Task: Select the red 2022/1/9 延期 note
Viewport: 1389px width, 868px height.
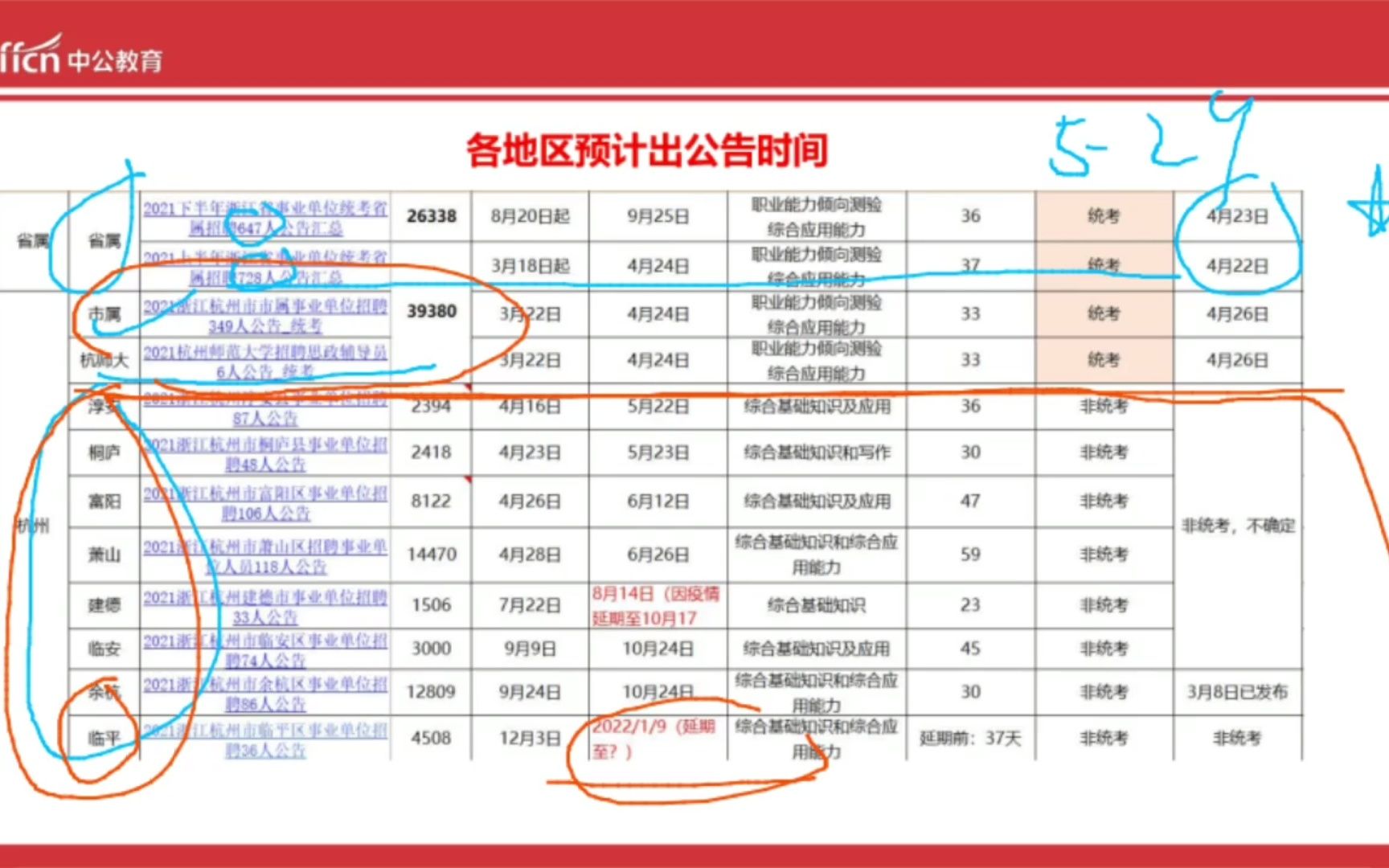Action: 654,739
